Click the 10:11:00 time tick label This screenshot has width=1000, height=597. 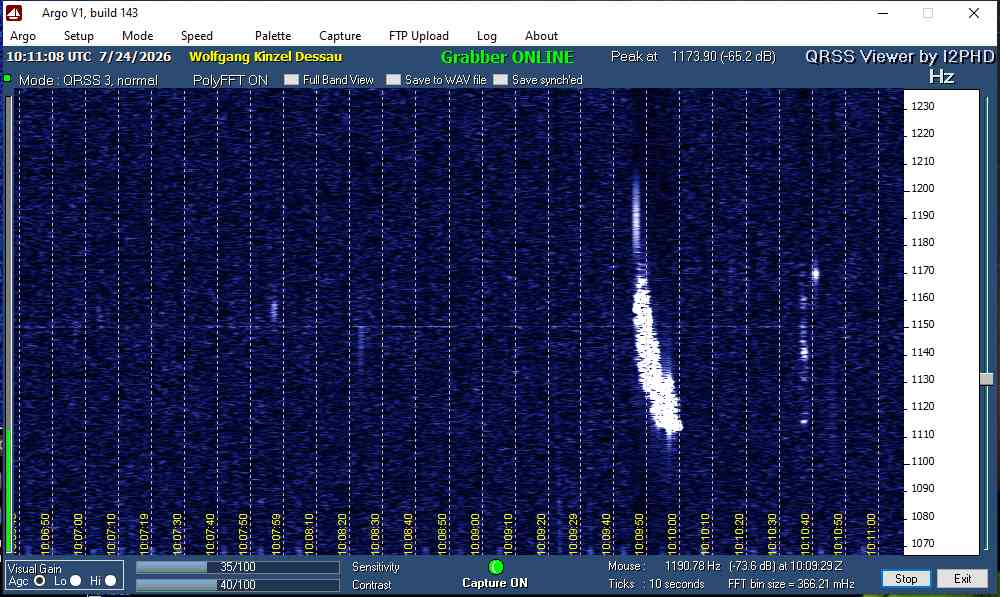pyautogui.click(x=871, y=533)
